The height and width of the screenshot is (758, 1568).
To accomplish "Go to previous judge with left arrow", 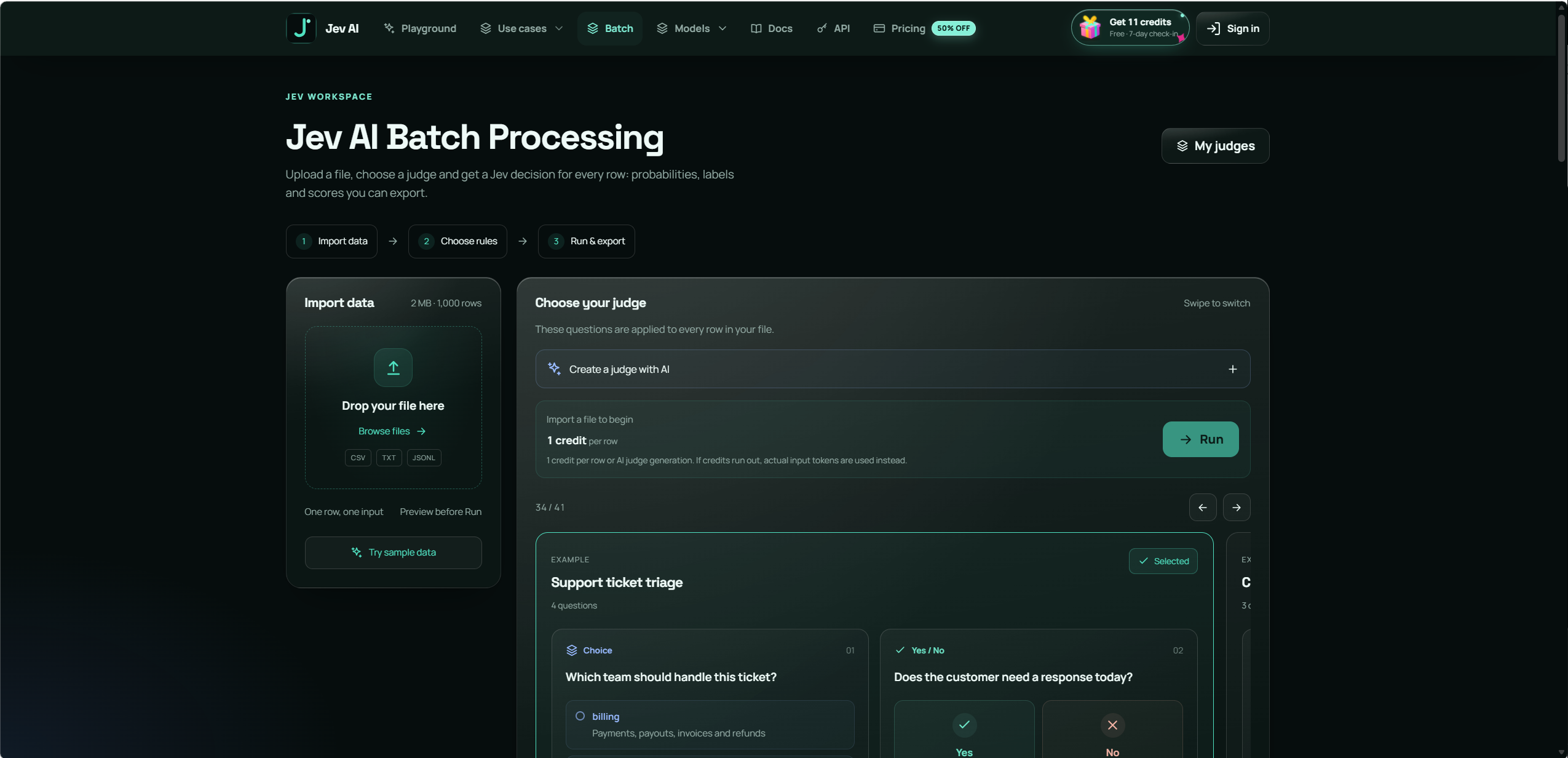I will pyautogui.click(x=1203, y=508).
